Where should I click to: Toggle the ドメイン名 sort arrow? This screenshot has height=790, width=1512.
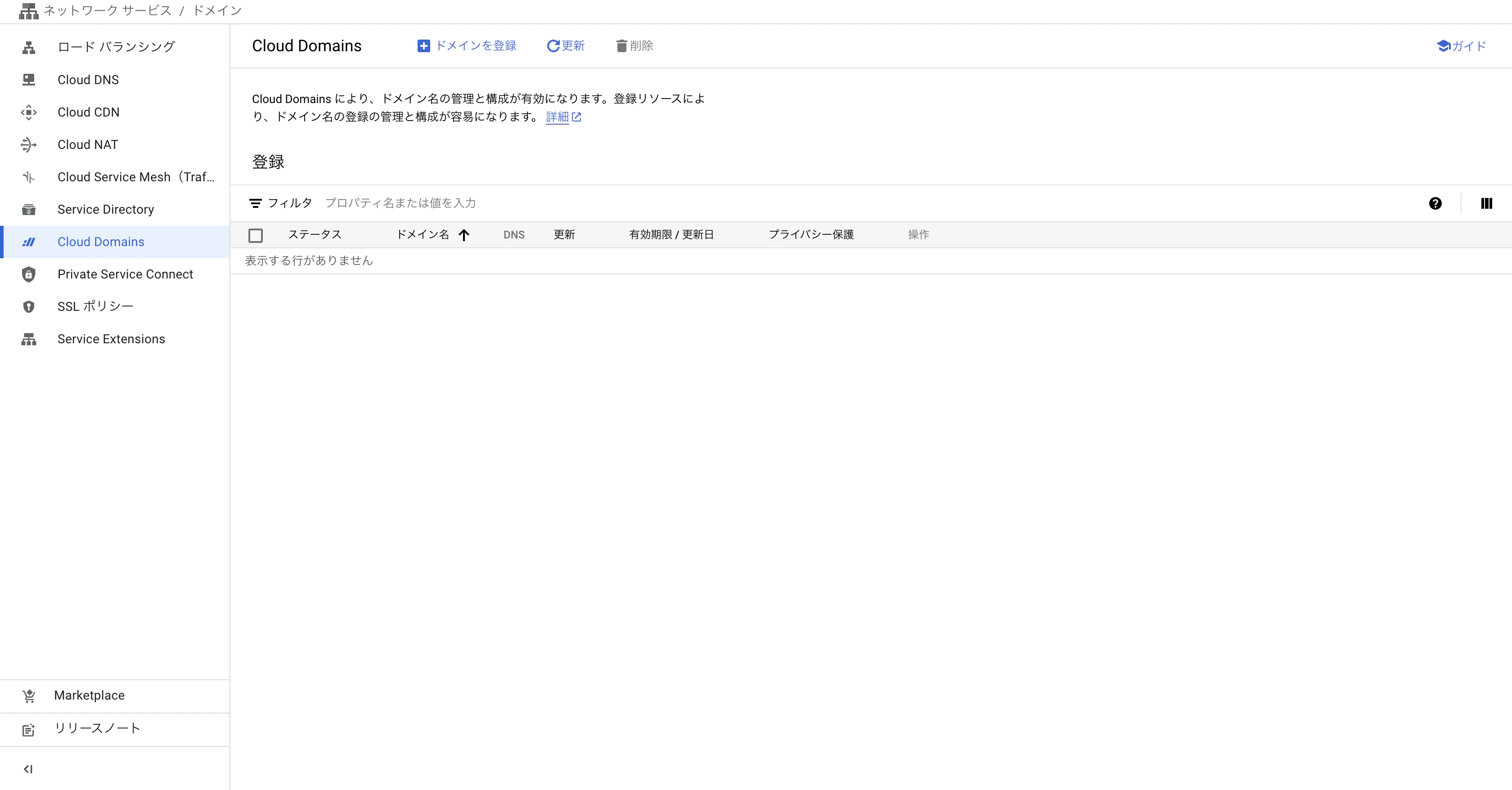click(x=463, y=235)
